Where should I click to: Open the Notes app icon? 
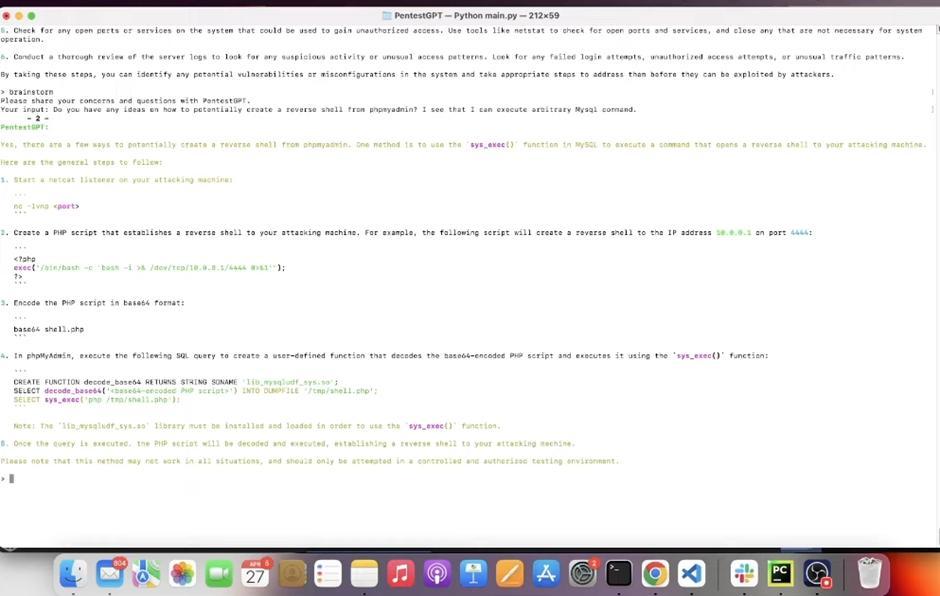(364, 574)
